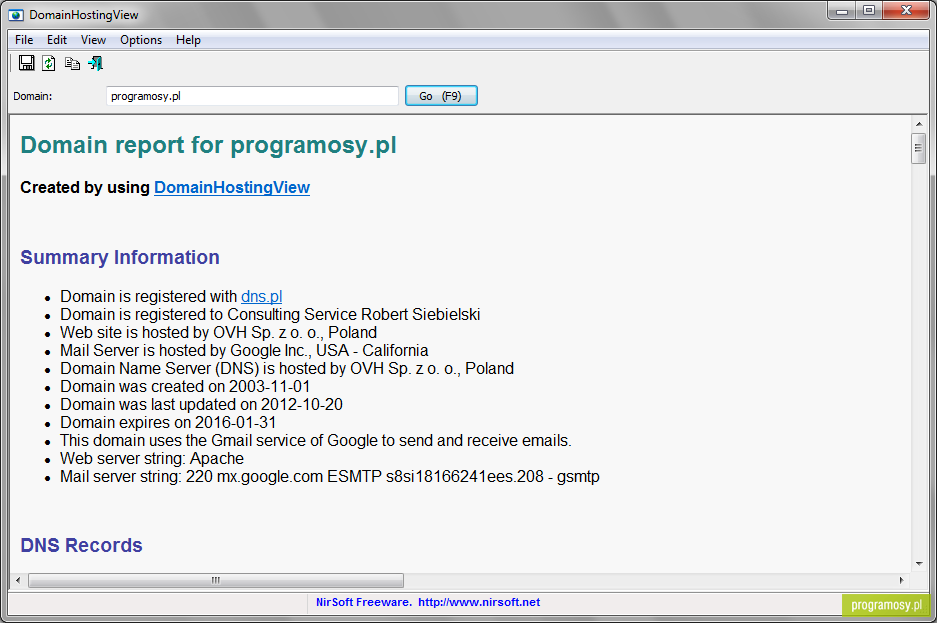Click the 'Summary Information' heading
This screenshot has height=623, width=937.
coord(120,257)
